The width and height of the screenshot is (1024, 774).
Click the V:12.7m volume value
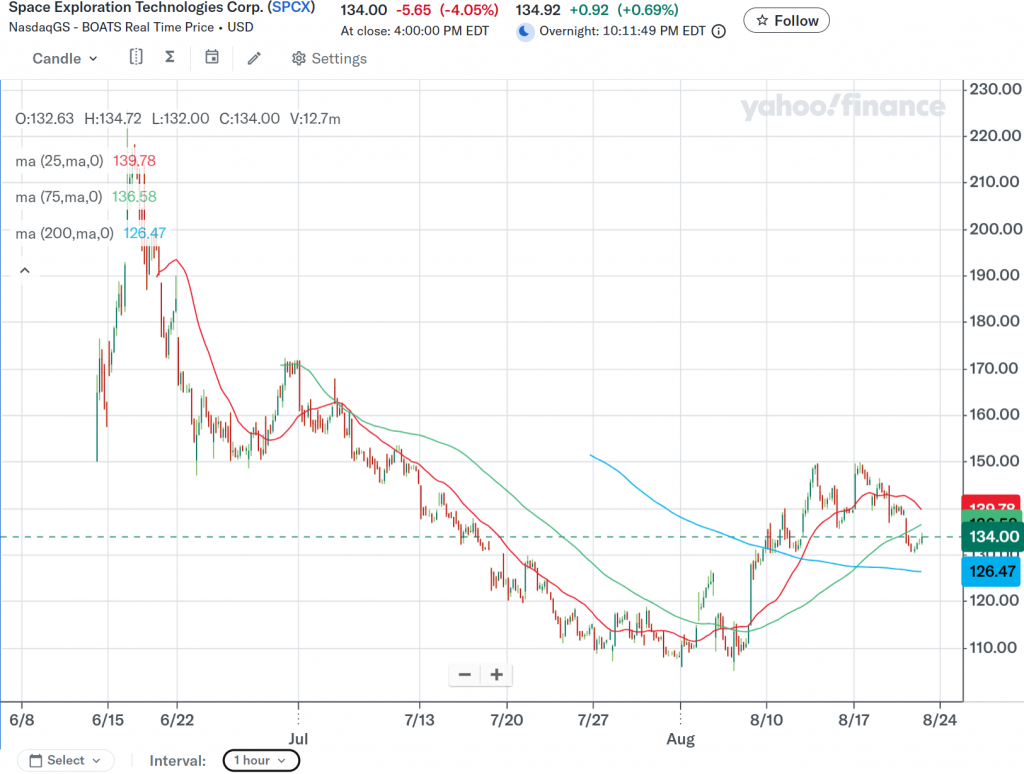[315, 119]
